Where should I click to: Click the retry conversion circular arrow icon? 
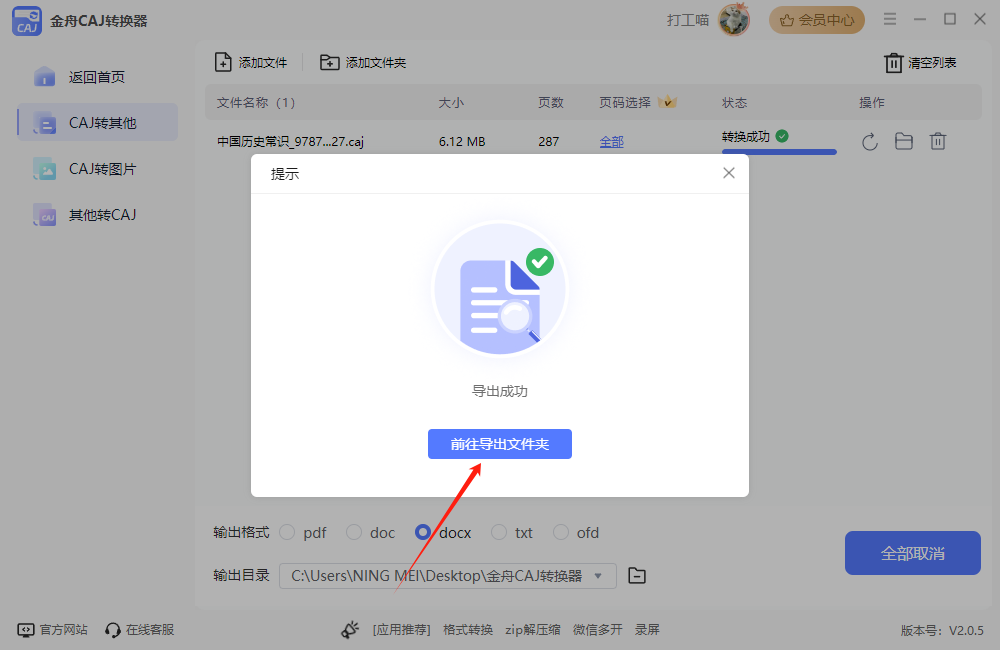coord(869,141)
